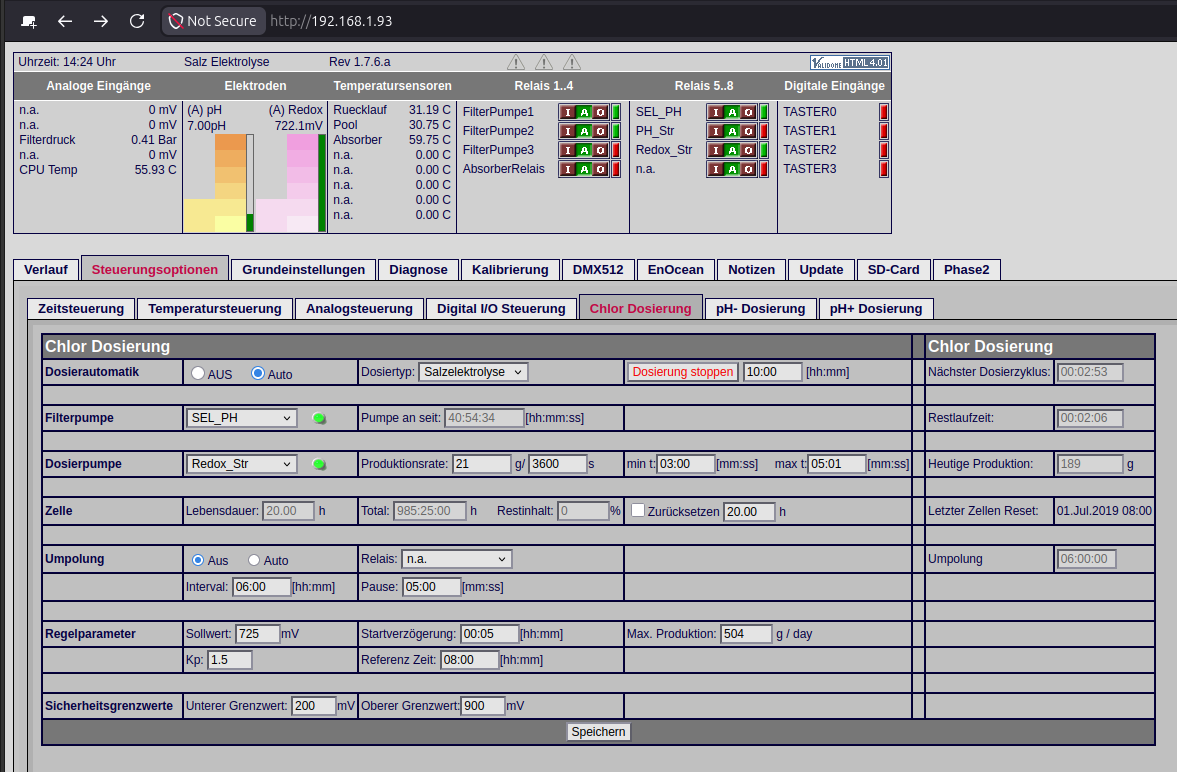Open the pH- Dosierung tab

click(760, 309)
